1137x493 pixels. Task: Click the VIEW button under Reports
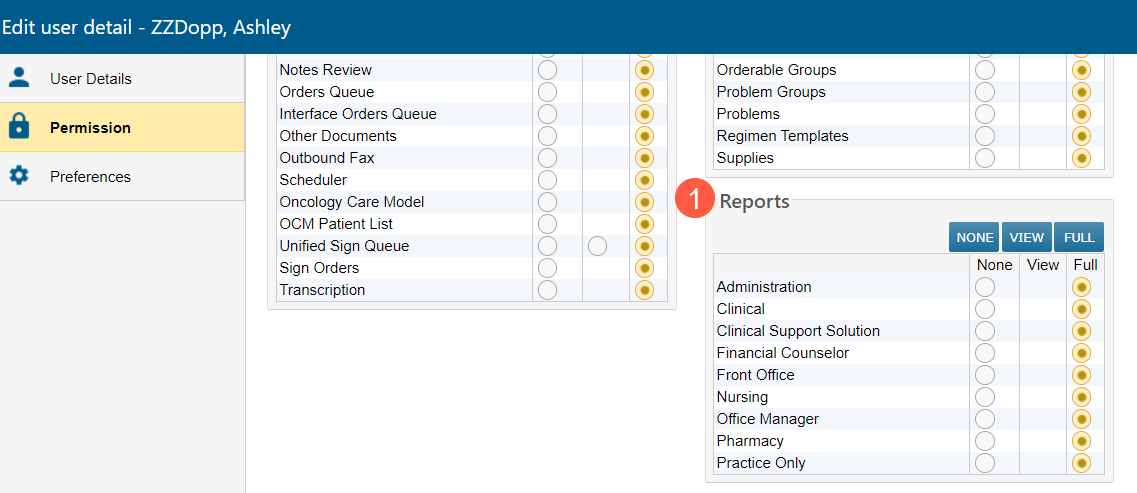coord(1026,237)
